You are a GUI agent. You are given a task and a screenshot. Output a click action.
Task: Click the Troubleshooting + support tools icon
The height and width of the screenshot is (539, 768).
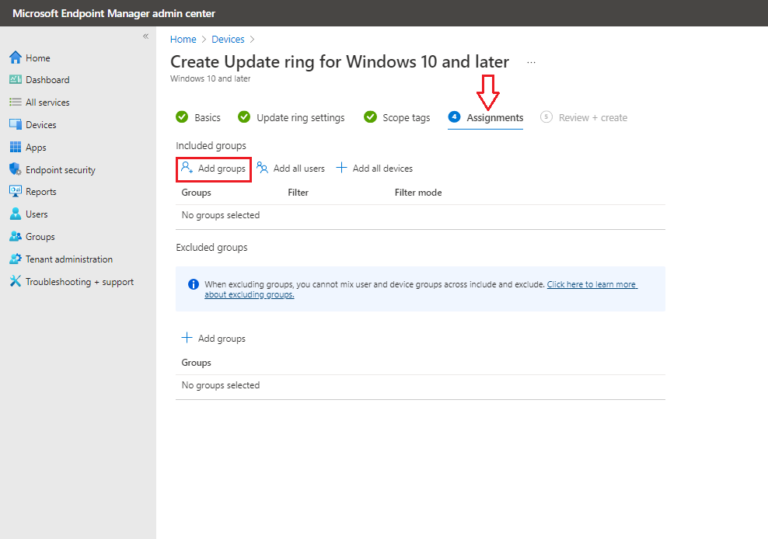pos(15,281)
